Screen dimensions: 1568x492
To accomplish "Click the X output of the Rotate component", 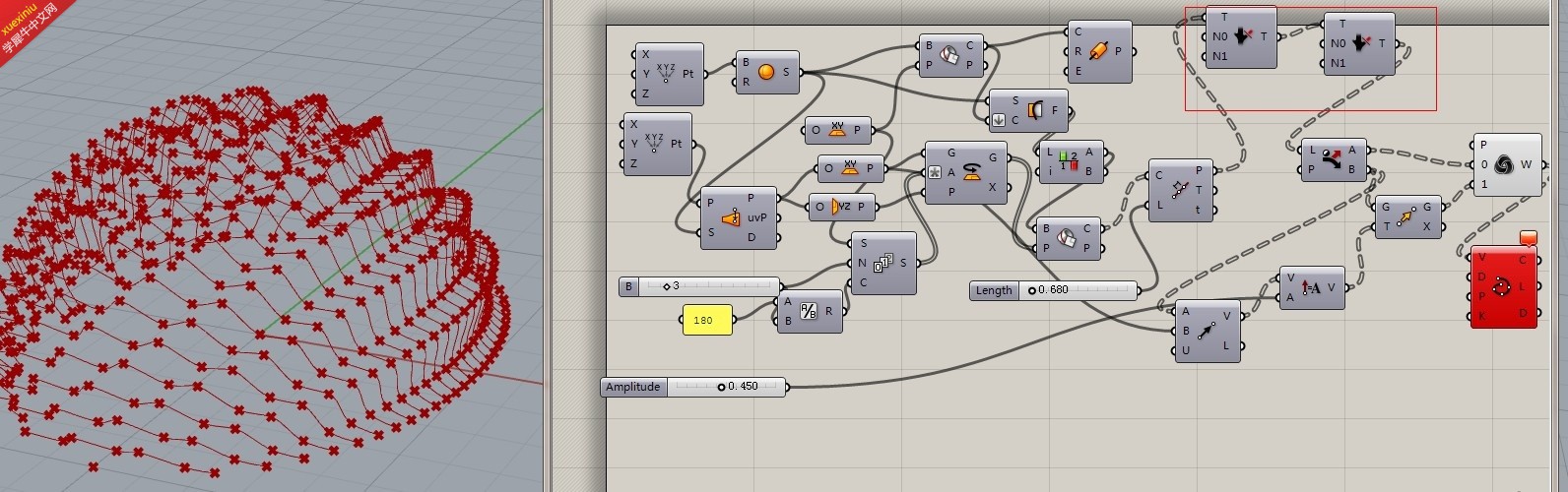I will point(992,187).
